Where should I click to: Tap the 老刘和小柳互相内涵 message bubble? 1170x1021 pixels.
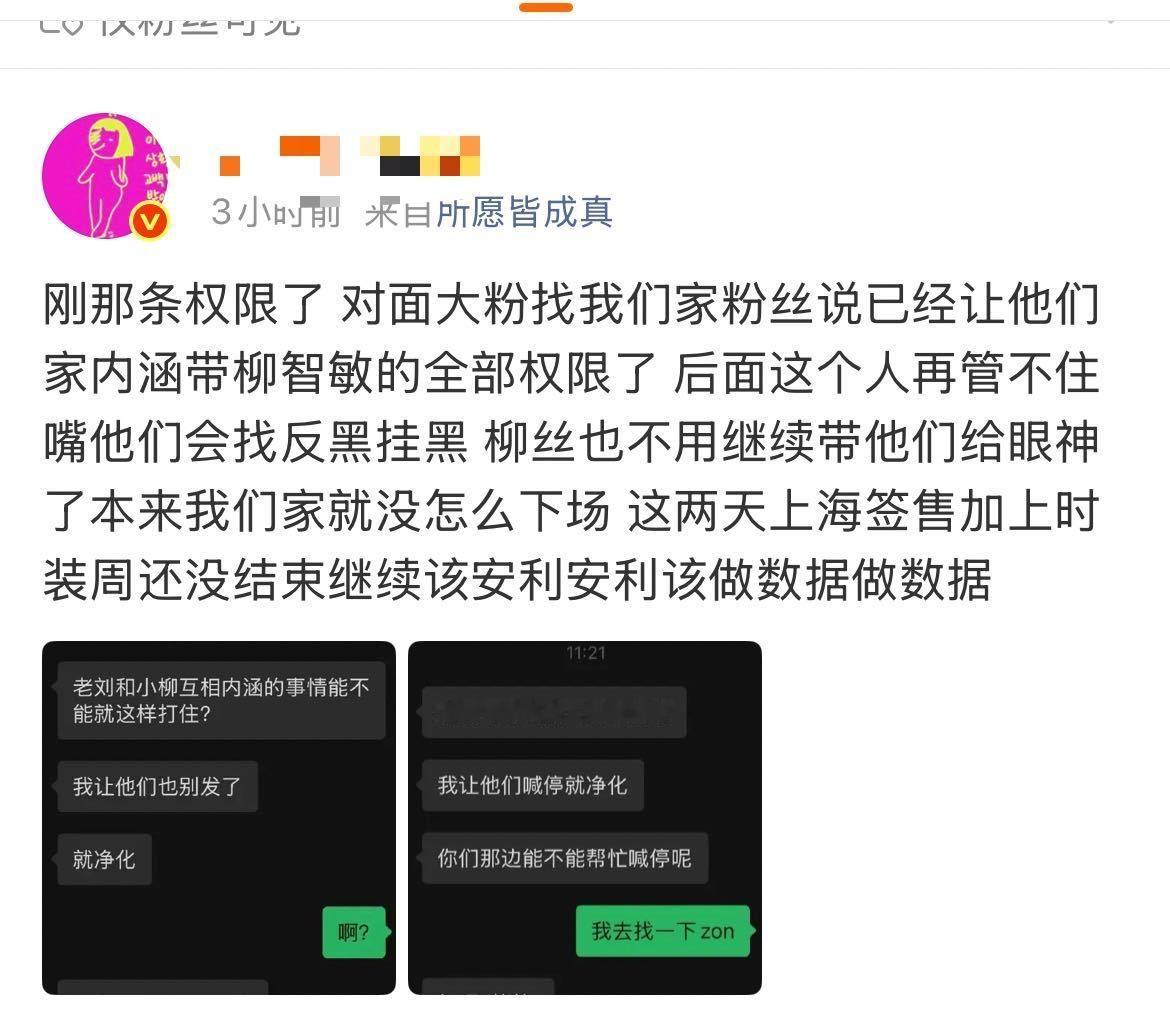click(x=221, y=700)
